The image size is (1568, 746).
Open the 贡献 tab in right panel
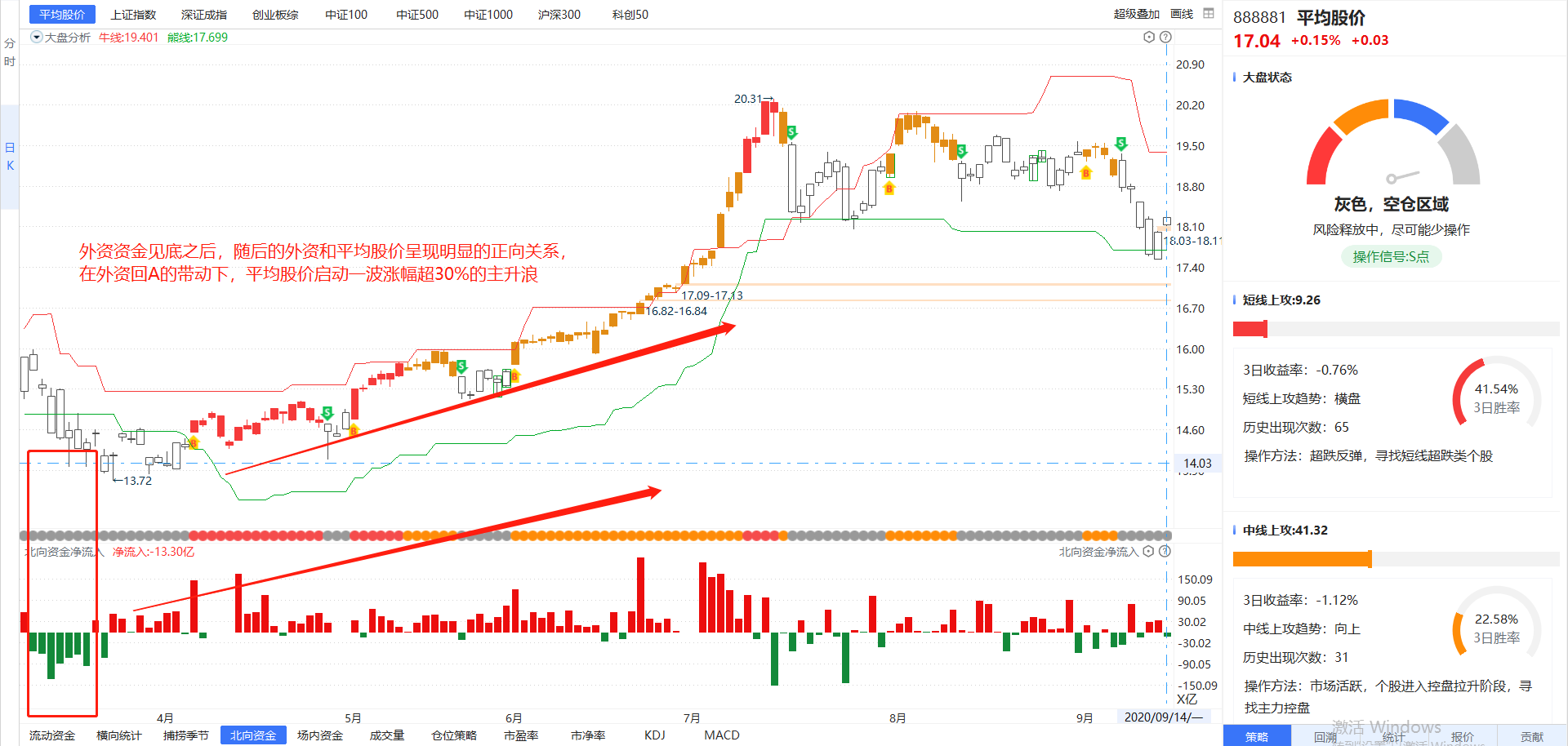tap(1532, 736)
